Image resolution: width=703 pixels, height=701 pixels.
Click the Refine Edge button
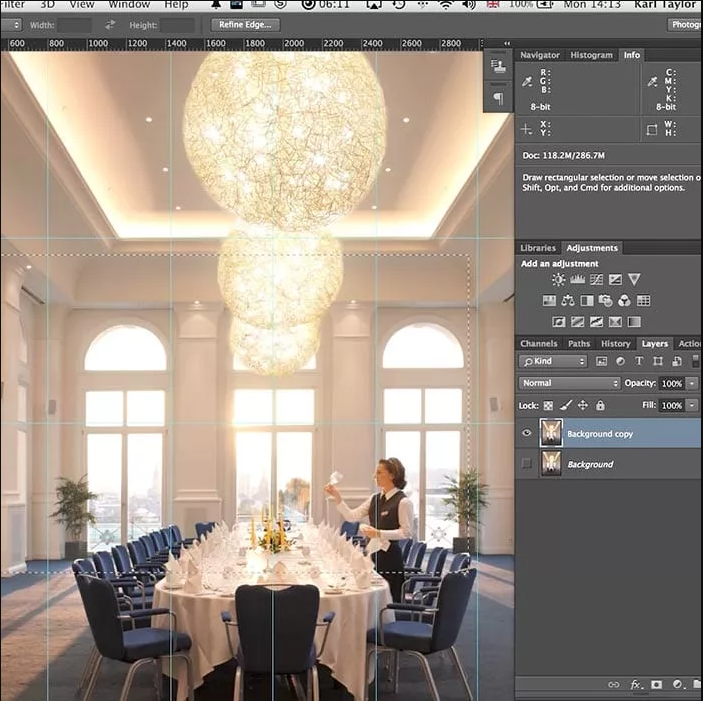click(x=245, y=25)
